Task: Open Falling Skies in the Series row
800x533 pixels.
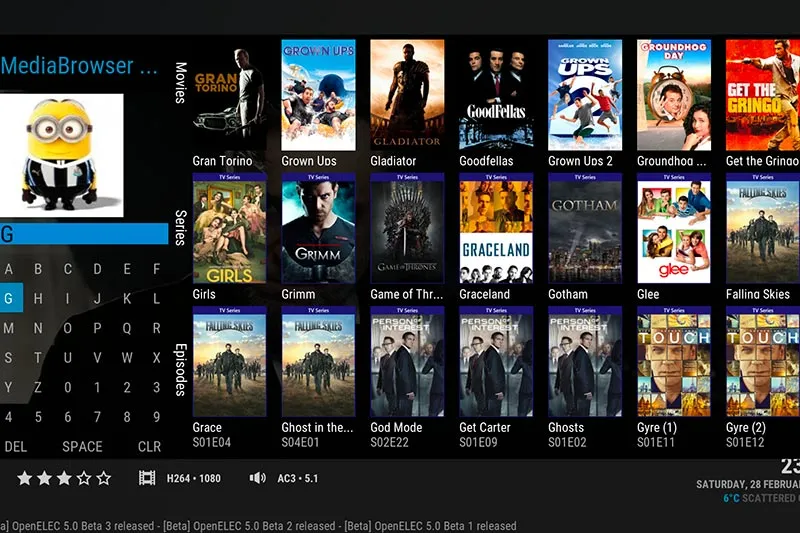Action: tap(763, 228)
